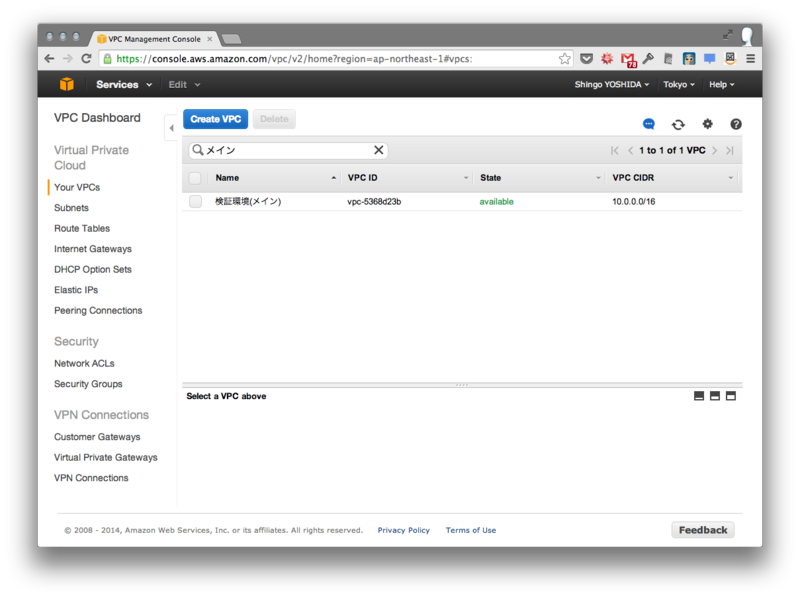The image size is (800, 599).
Task: Close the VPC Management Console tab
Action: [209, 39]
